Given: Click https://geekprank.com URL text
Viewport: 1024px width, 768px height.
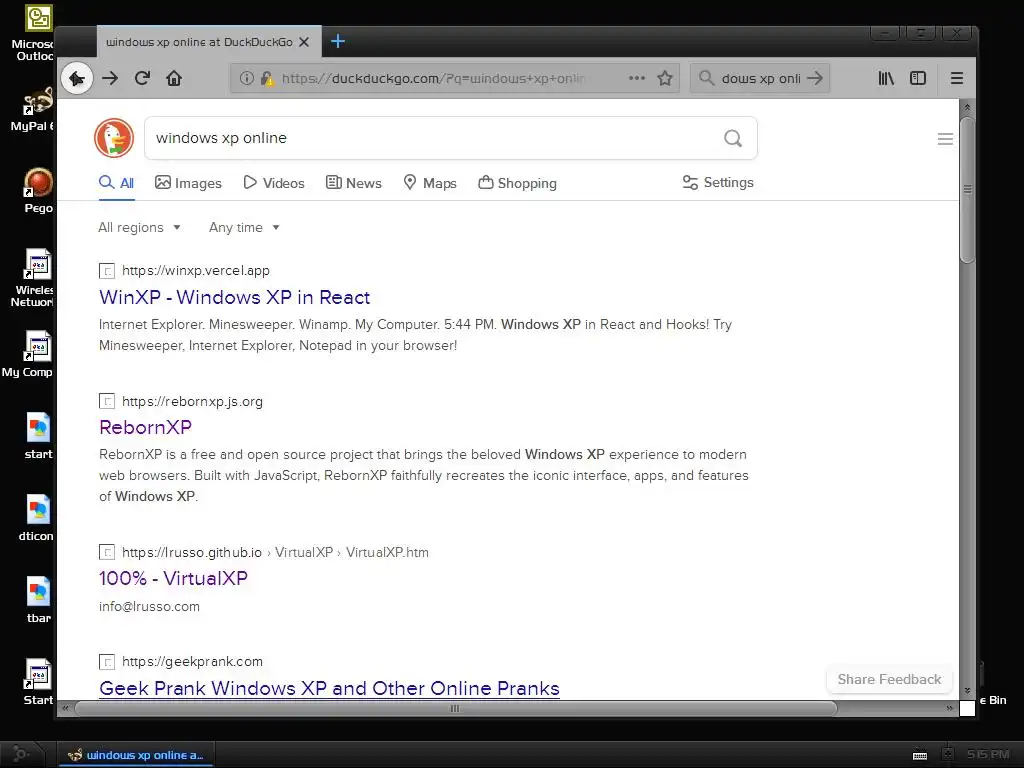Looking at the screenshot, I should 192,662.
